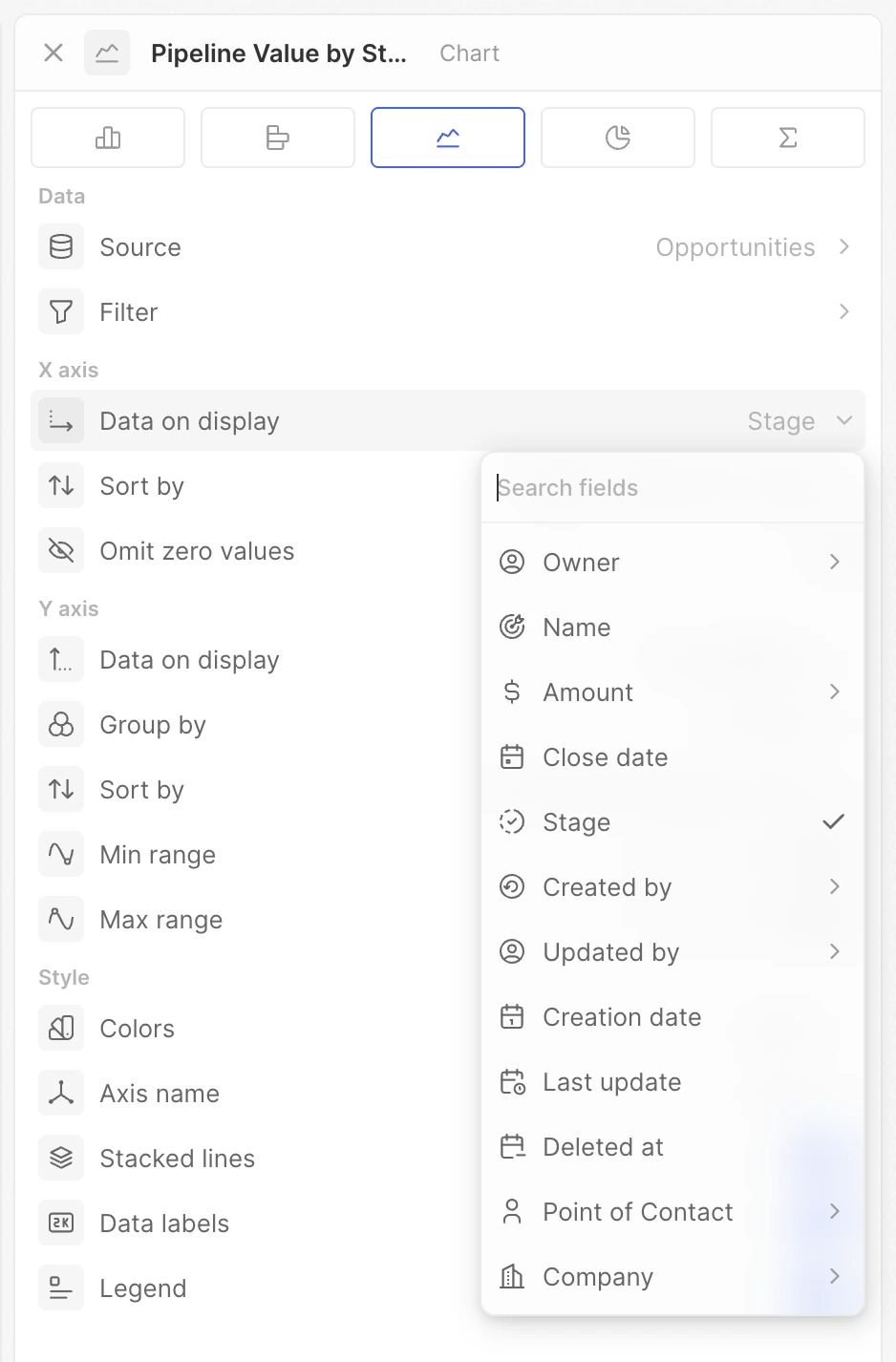Expand the Updated by submenu chevron

835,951
